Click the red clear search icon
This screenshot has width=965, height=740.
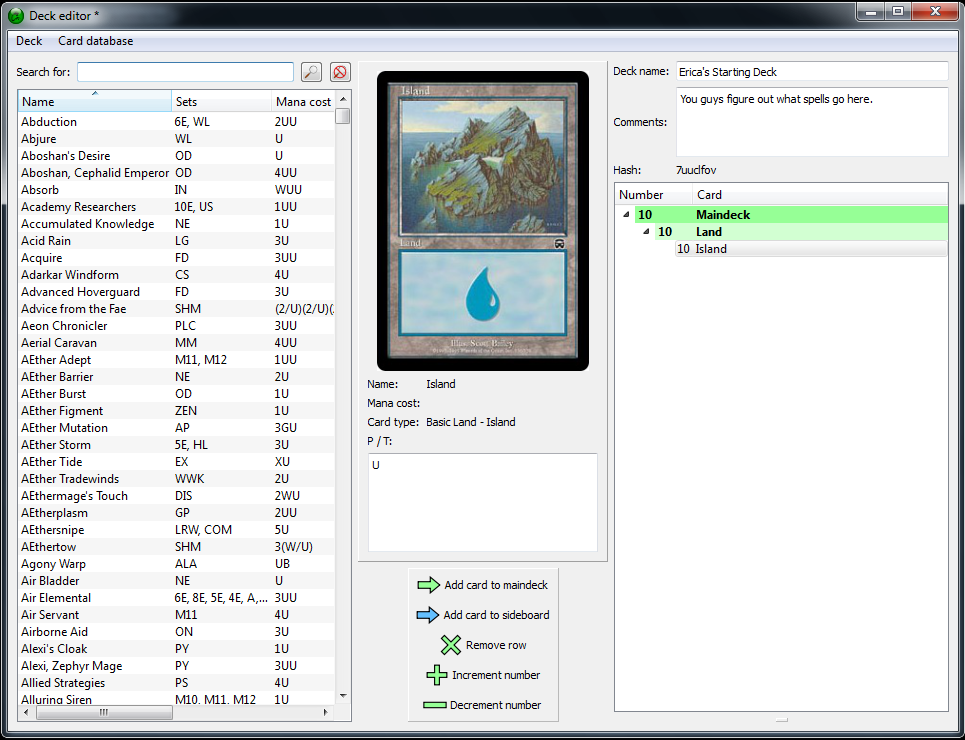point(341,72)
